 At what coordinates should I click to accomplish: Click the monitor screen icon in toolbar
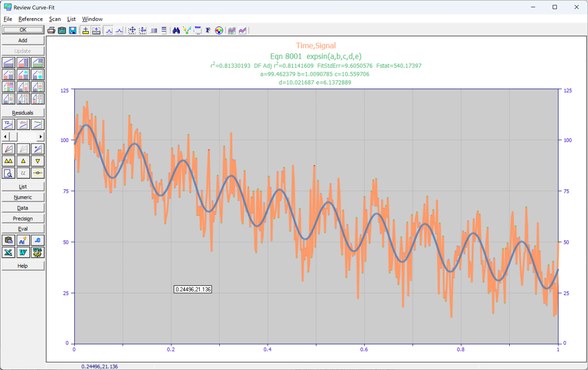198,30
